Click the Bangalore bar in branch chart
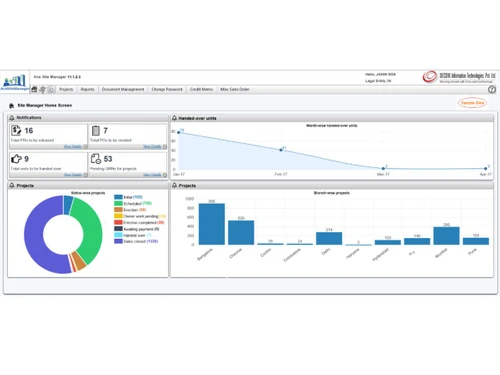 tap(212, 224)
